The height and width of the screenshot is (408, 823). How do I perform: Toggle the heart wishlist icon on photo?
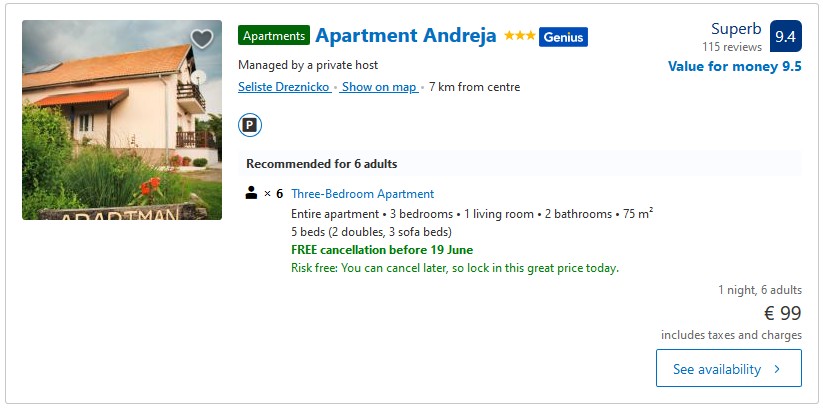tap(202, 39)
